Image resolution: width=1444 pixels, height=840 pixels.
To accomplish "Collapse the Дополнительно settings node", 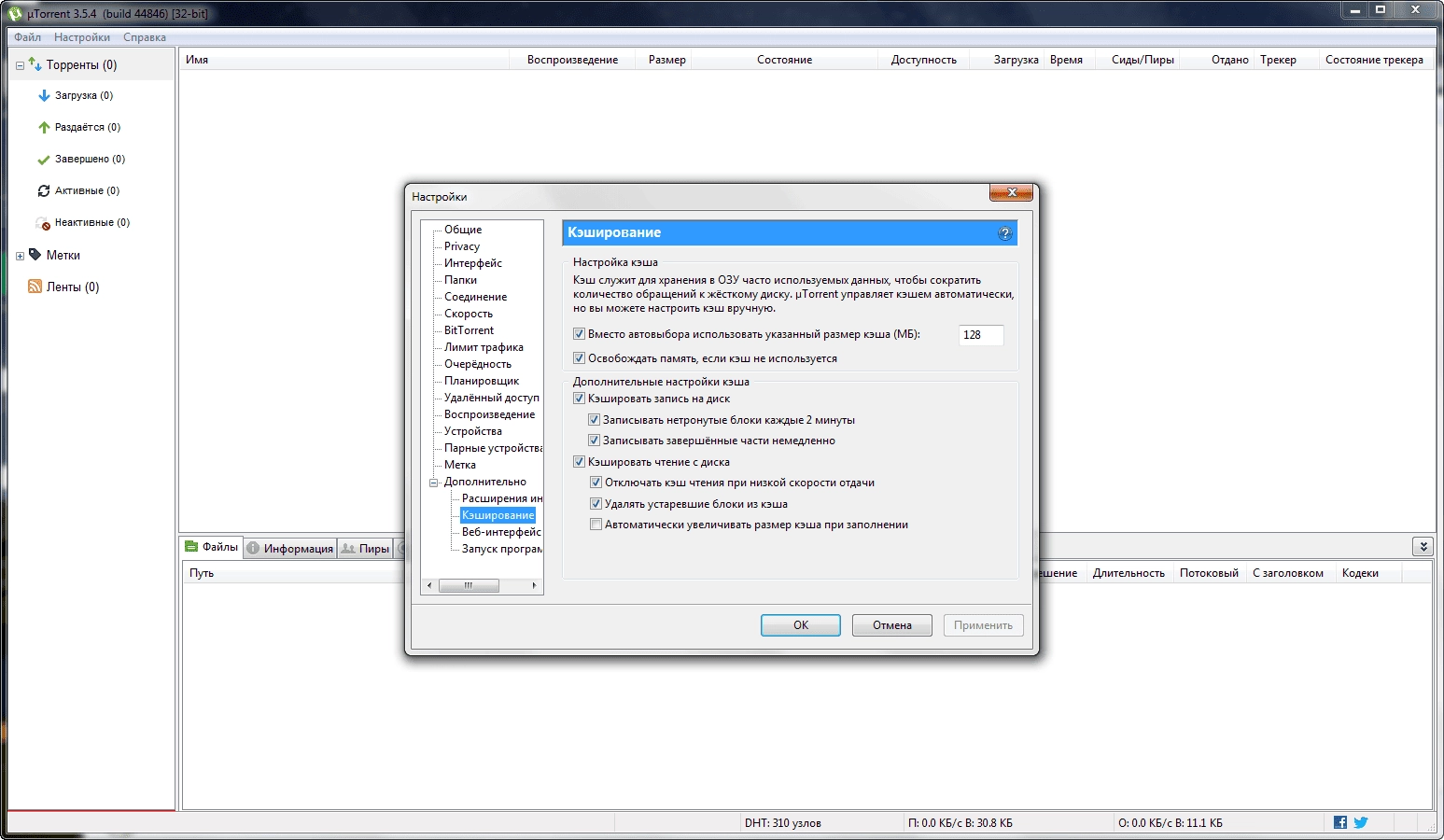I will (x=433, y=483).
